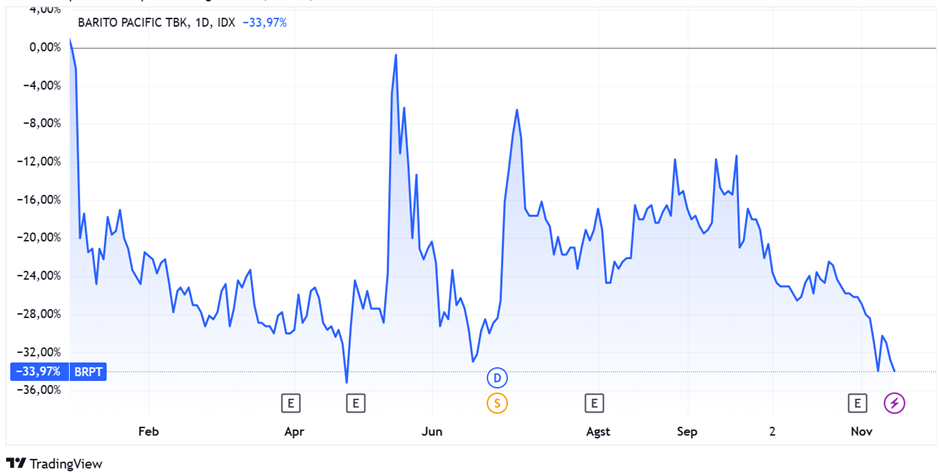Click the −36,00% label on price axis
Viewport: 940px width, 476px height.
[40, 390]
